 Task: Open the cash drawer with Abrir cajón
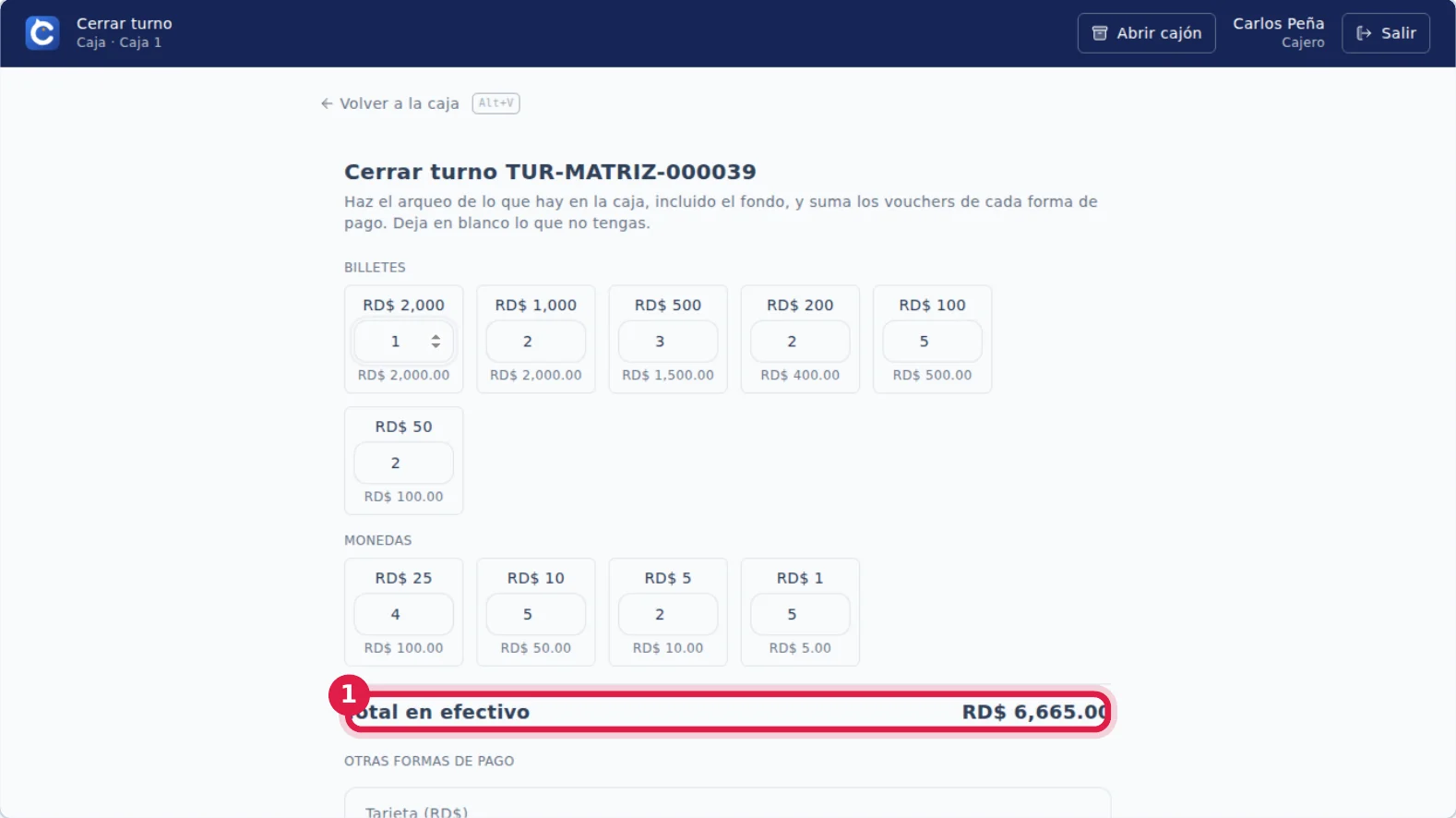1146,33
